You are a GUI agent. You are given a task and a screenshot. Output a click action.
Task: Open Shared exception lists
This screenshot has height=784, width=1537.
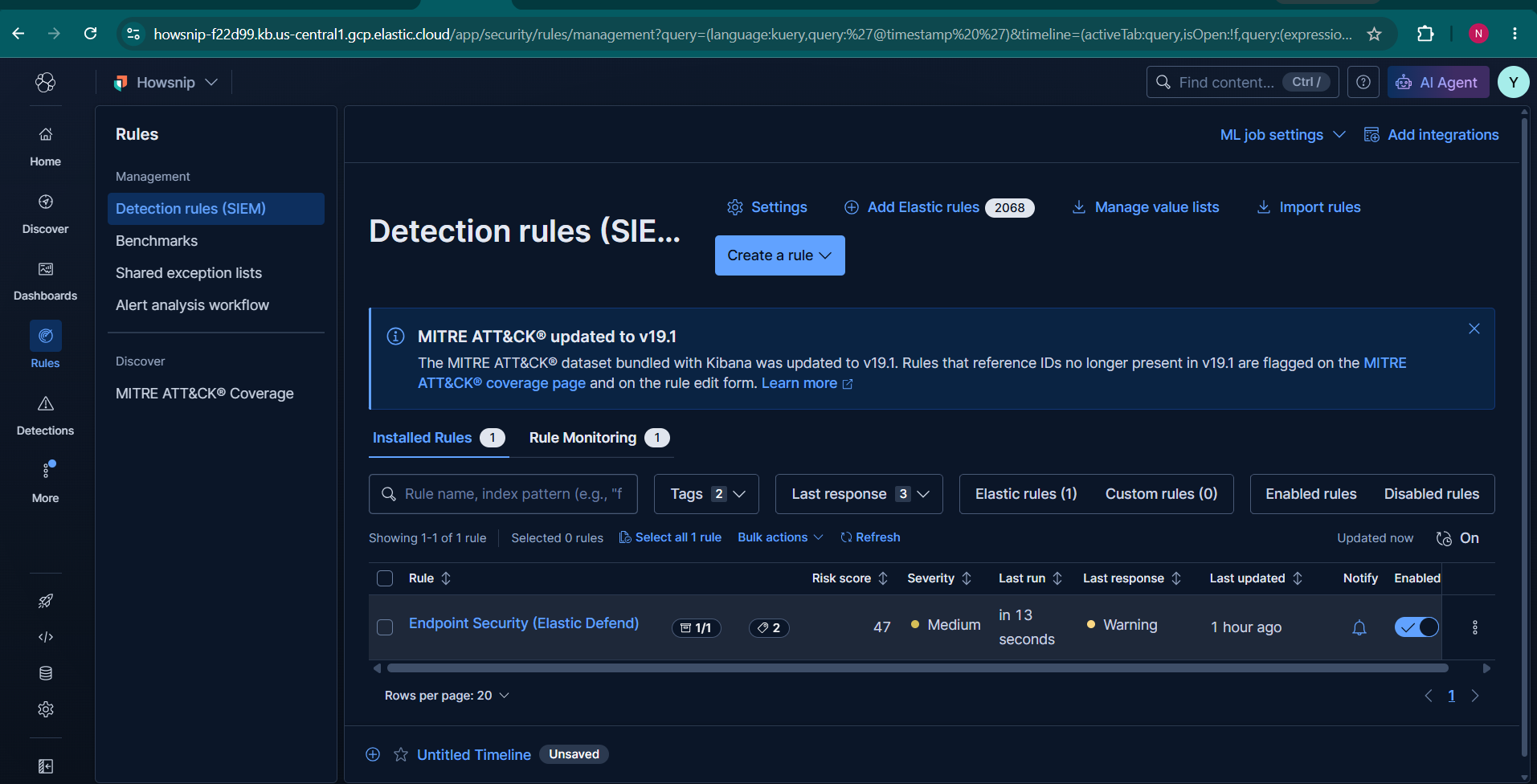point(189,273)
